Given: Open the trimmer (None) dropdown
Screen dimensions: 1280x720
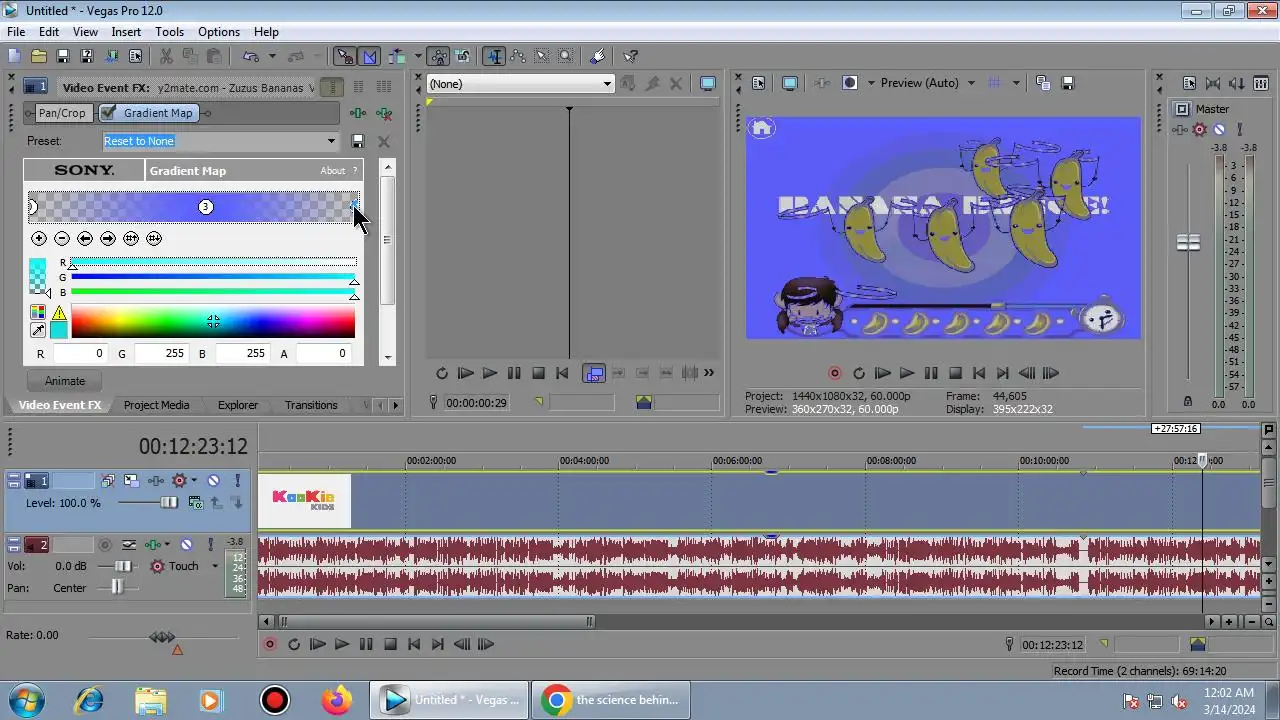Looking at the screenshot, I should 607,84.
